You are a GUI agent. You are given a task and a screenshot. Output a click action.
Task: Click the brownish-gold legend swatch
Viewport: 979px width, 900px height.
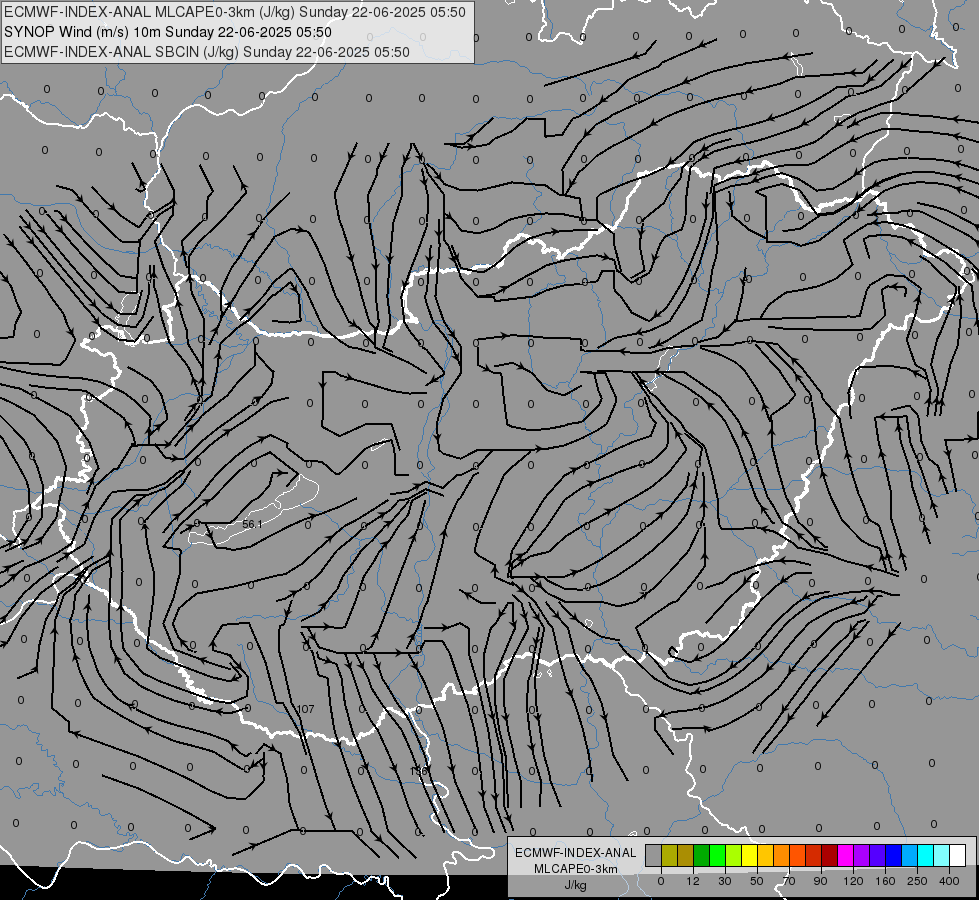686,855
